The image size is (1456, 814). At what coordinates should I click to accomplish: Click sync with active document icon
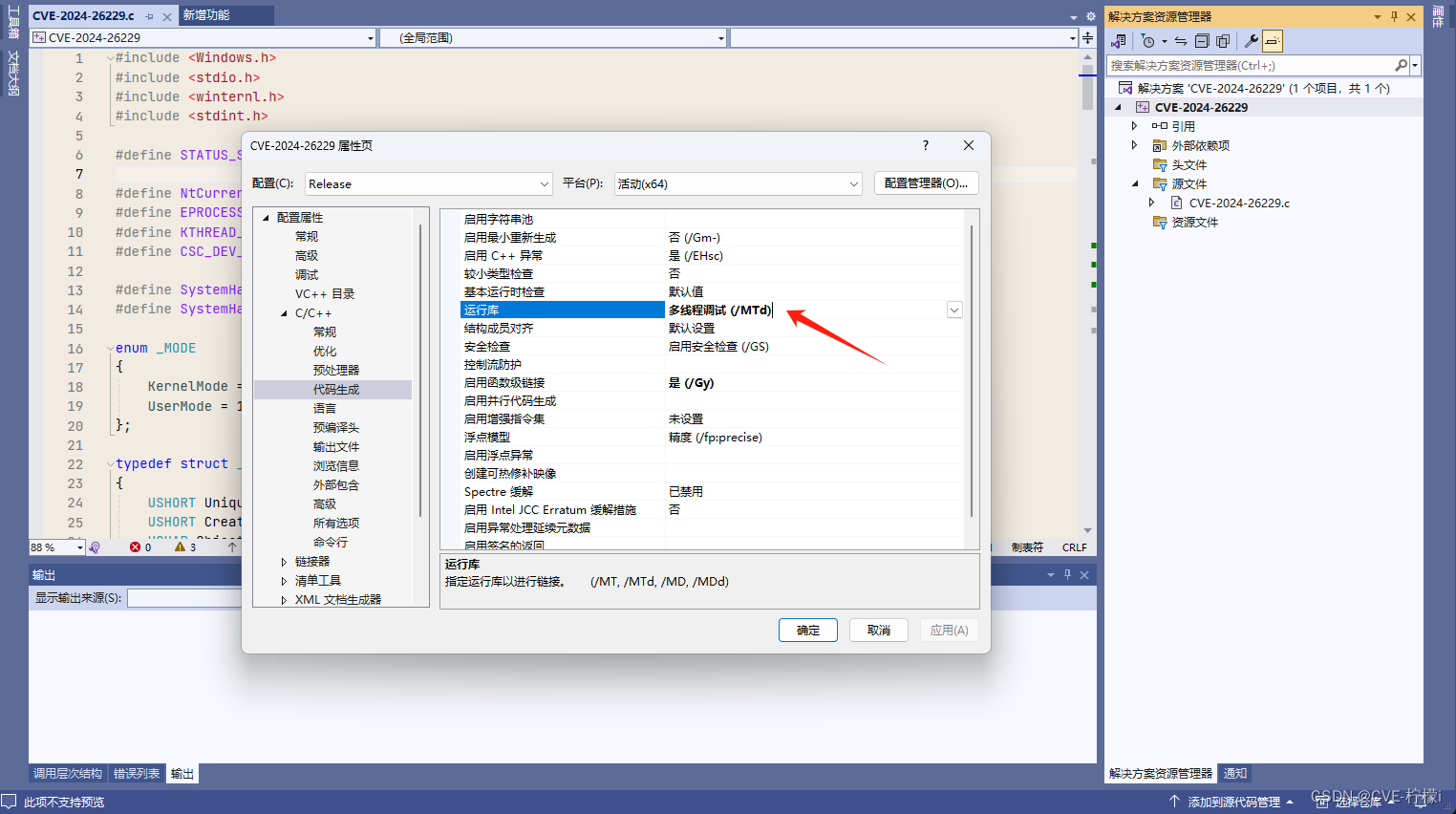pyautogui.click(x=1181, y=41)
